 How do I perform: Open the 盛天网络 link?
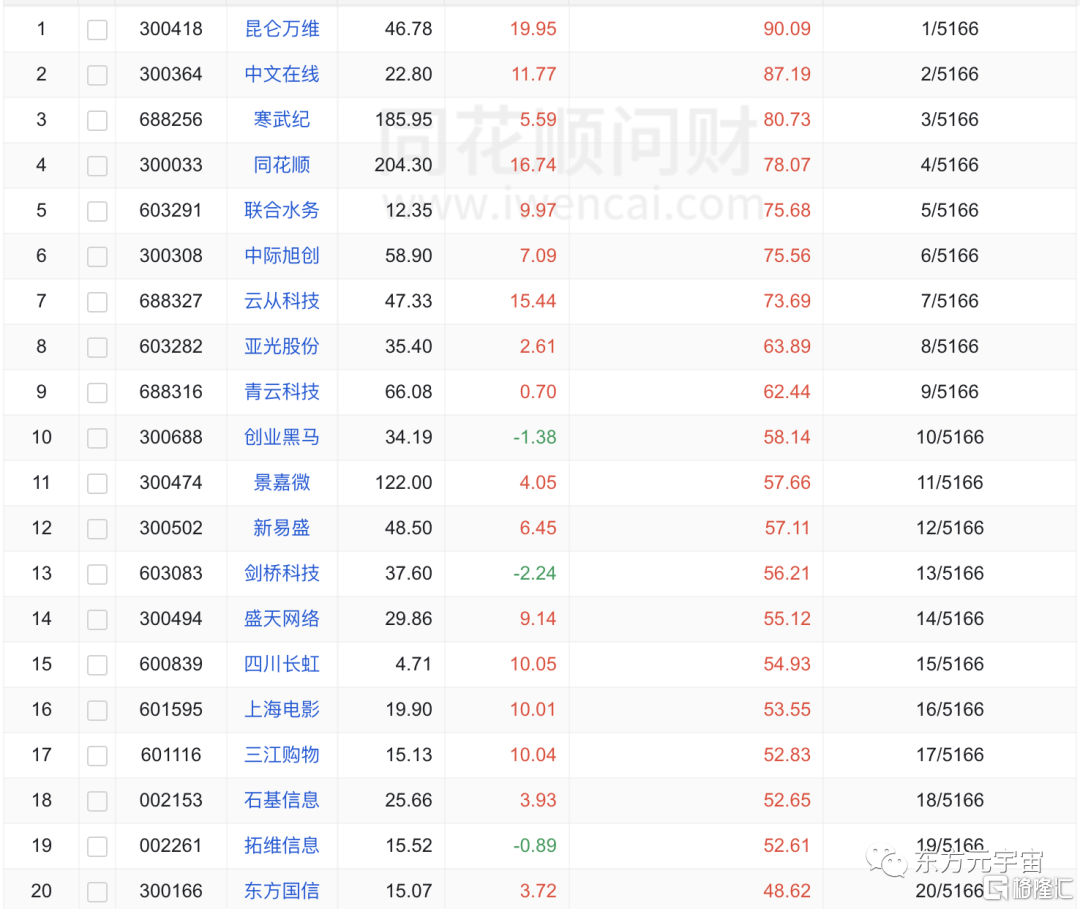pos(282,620)
